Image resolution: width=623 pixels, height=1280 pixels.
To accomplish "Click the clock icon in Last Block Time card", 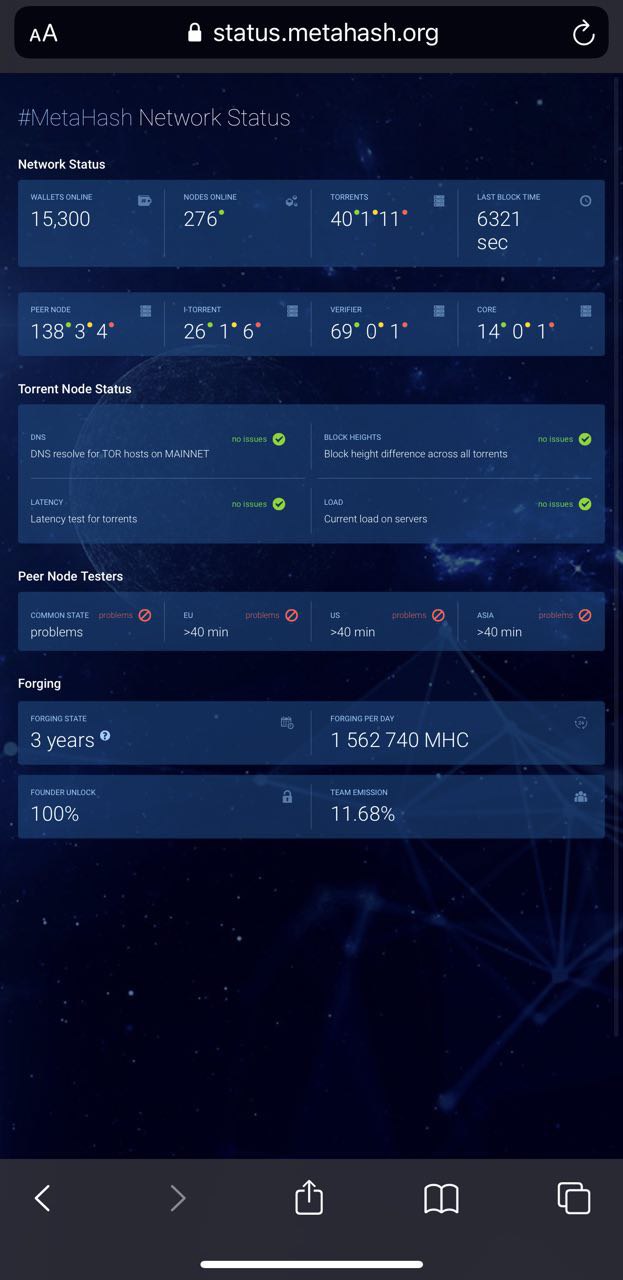I will [586, 201].
